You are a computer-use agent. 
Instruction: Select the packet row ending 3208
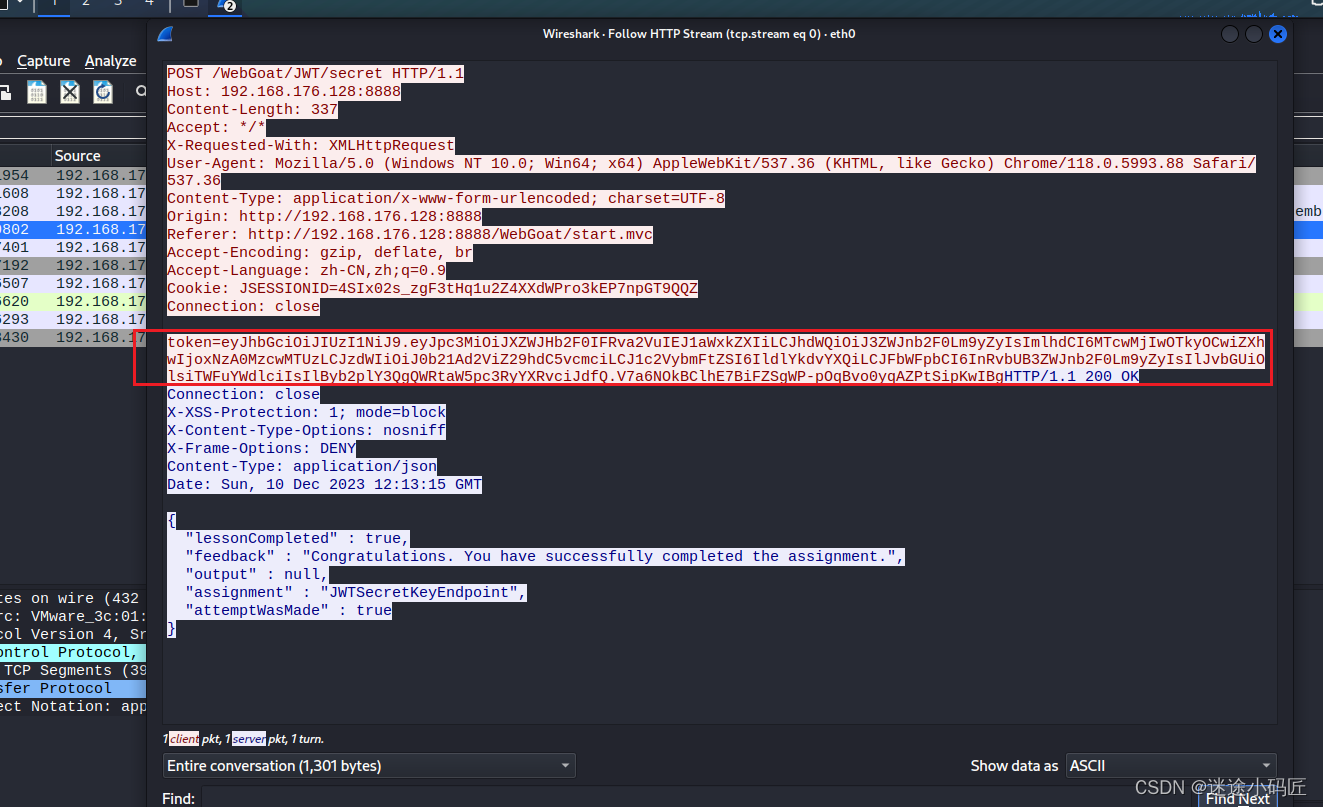click(73, 211)
